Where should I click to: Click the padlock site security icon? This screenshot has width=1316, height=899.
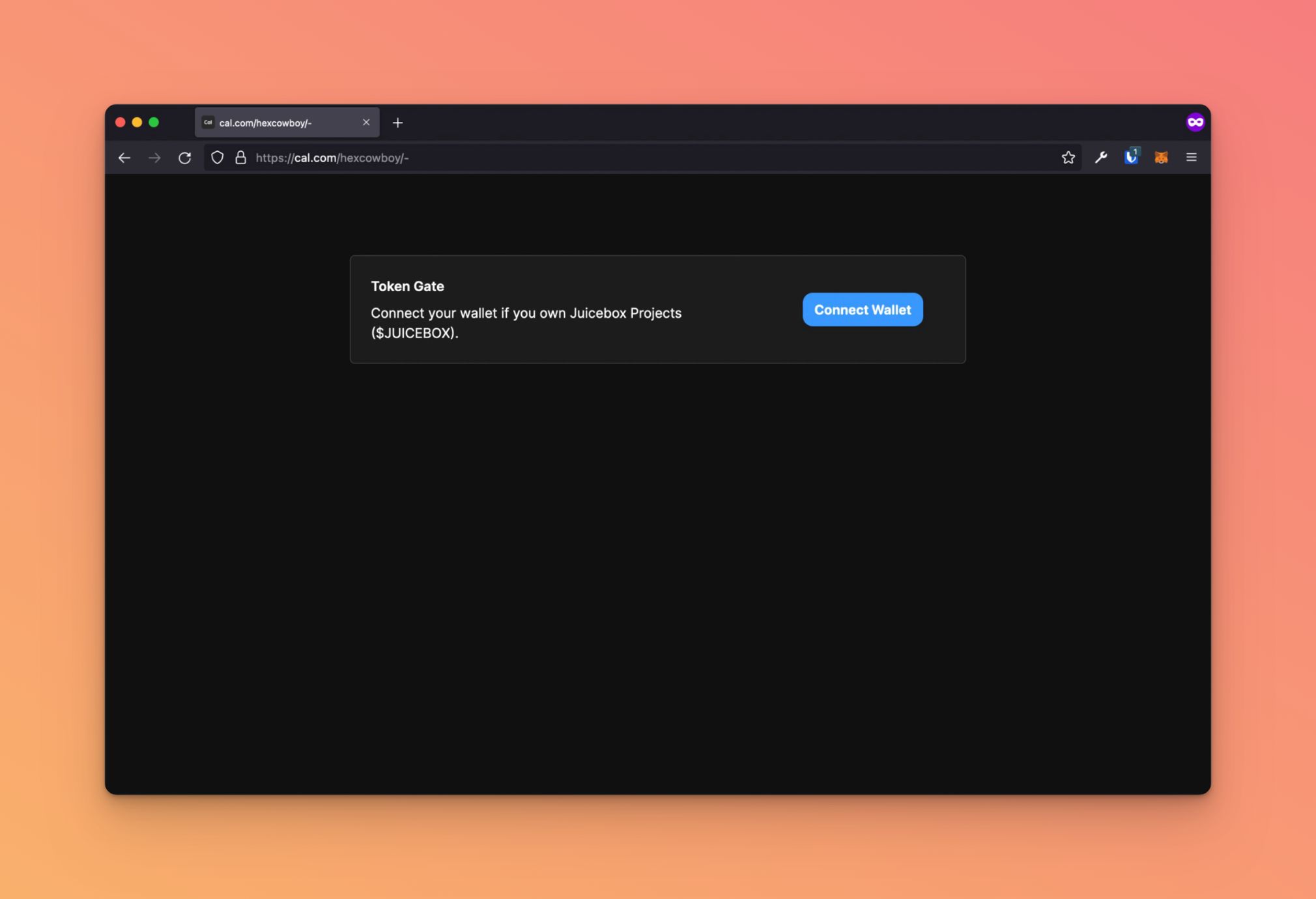pyautogui.click(x=240, y=158)
